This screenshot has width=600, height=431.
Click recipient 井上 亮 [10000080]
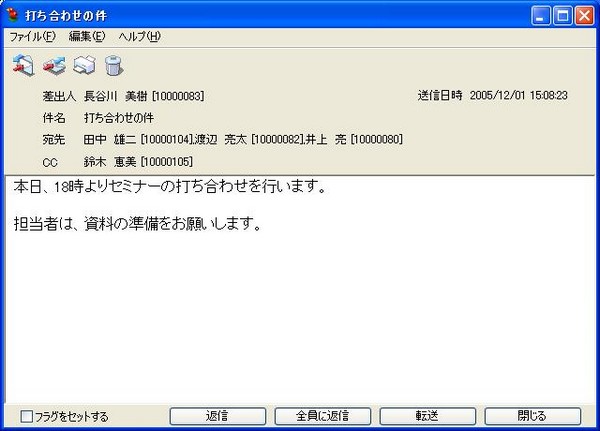(x=354, y=139)
